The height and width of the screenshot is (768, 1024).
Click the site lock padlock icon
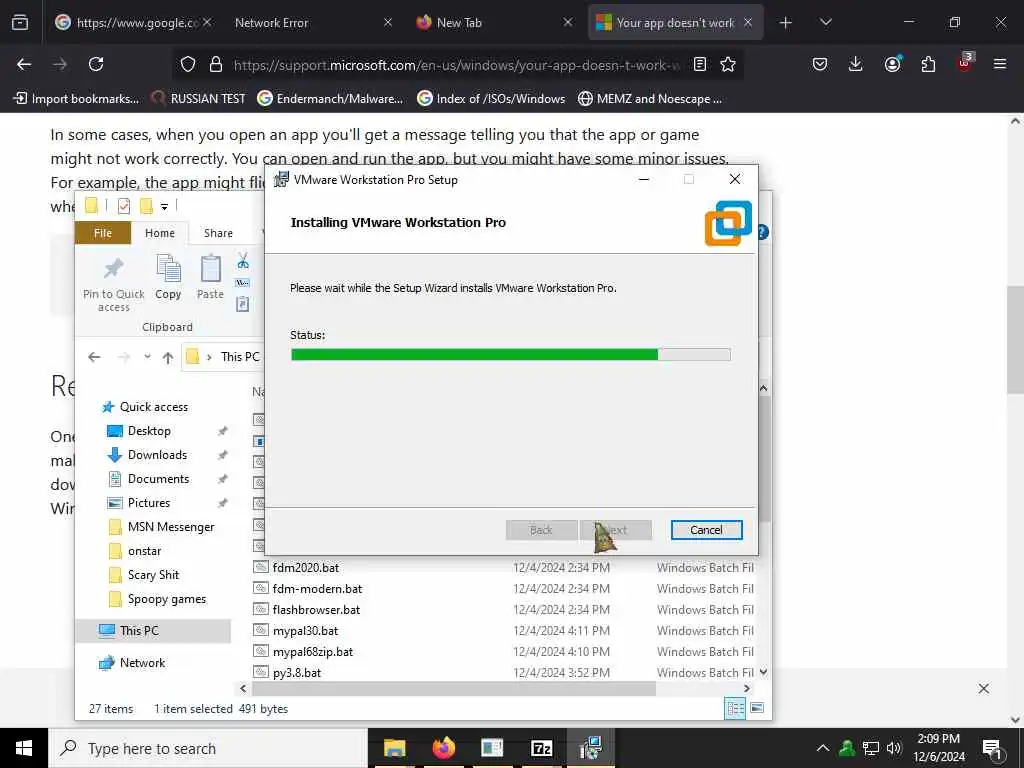coord(216,64)
